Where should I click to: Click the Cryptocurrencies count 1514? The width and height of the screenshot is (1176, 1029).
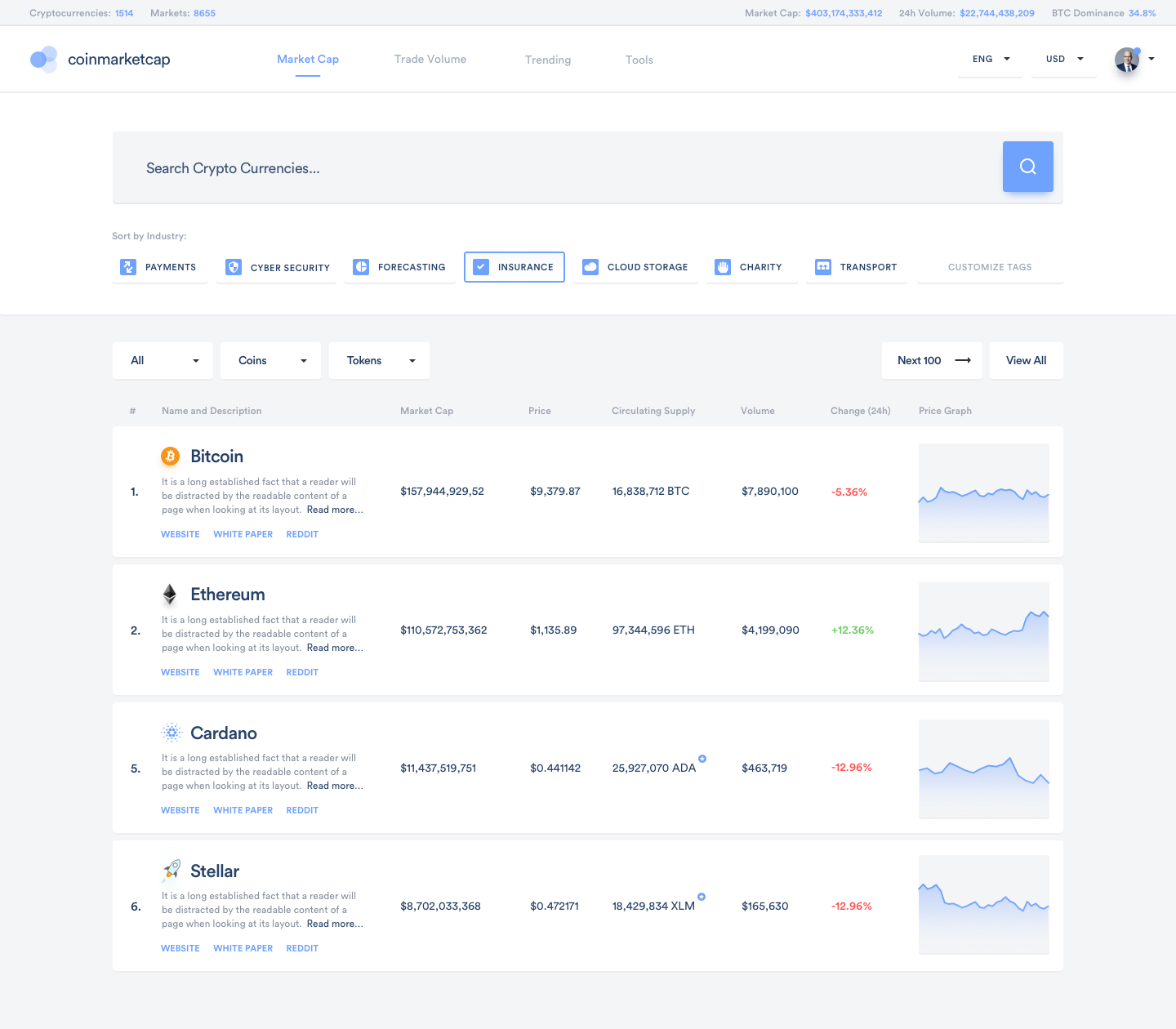coord(124,13)
